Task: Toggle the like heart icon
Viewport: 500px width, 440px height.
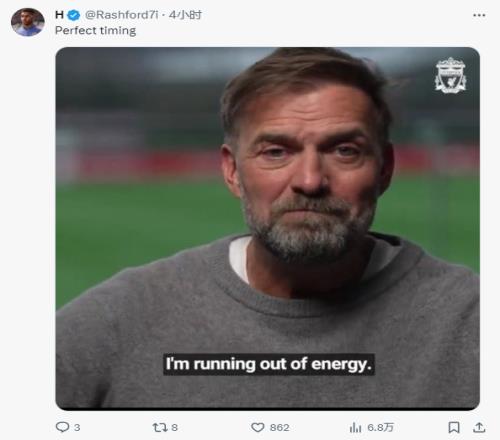Action: point(258,427)
